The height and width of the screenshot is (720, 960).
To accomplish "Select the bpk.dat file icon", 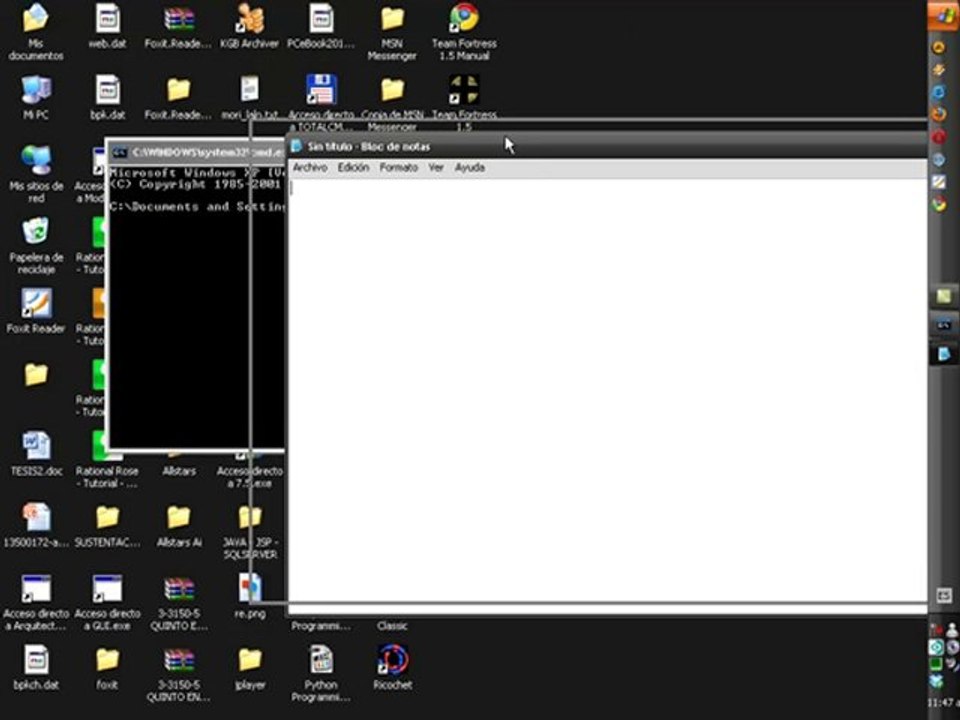I will point(107,97).
